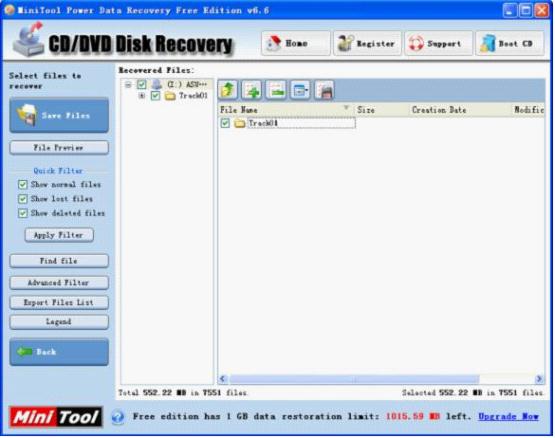
Task: Toggle the Show lost files checkbox
Action: 23,199
